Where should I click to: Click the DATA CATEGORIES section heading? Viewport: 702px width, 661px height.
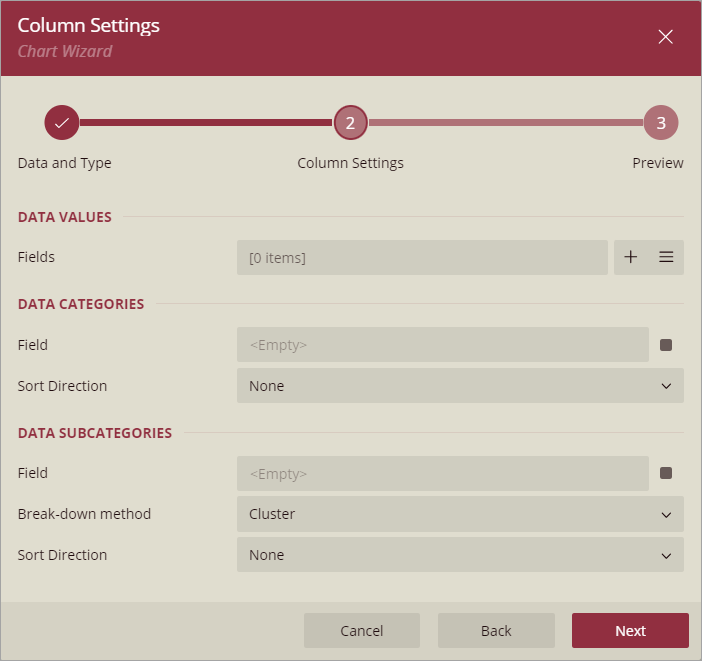pyautogui.click(x=81, y=304)
